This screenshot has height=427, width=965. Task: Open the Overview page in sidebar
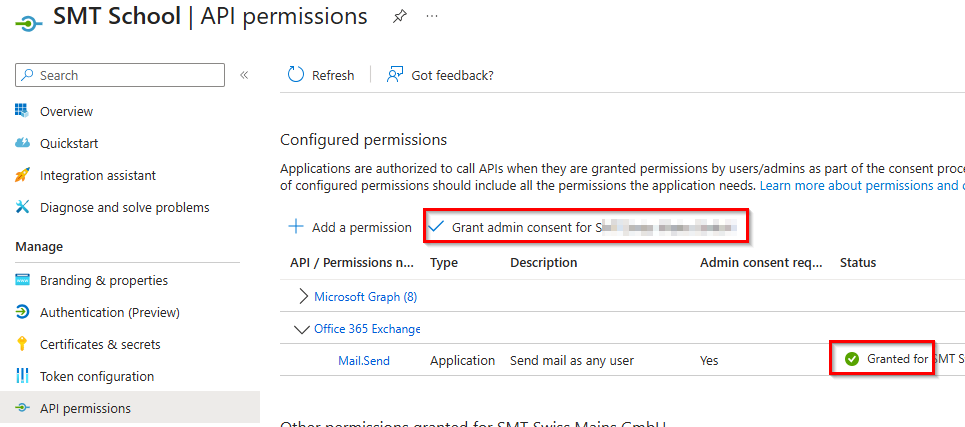pos(66,111)
